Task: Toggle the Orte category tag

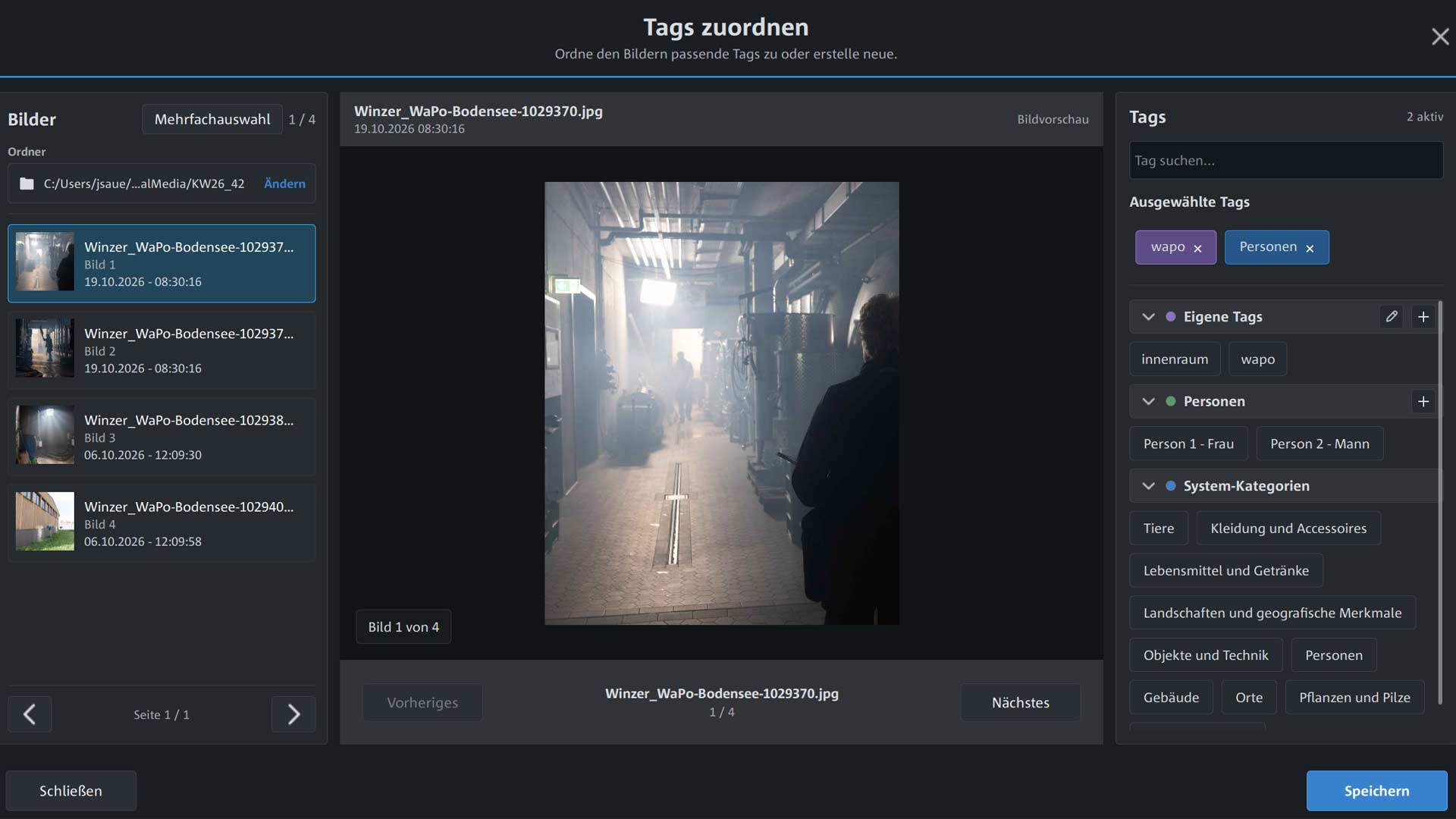Action: (x=1249, y=698)
